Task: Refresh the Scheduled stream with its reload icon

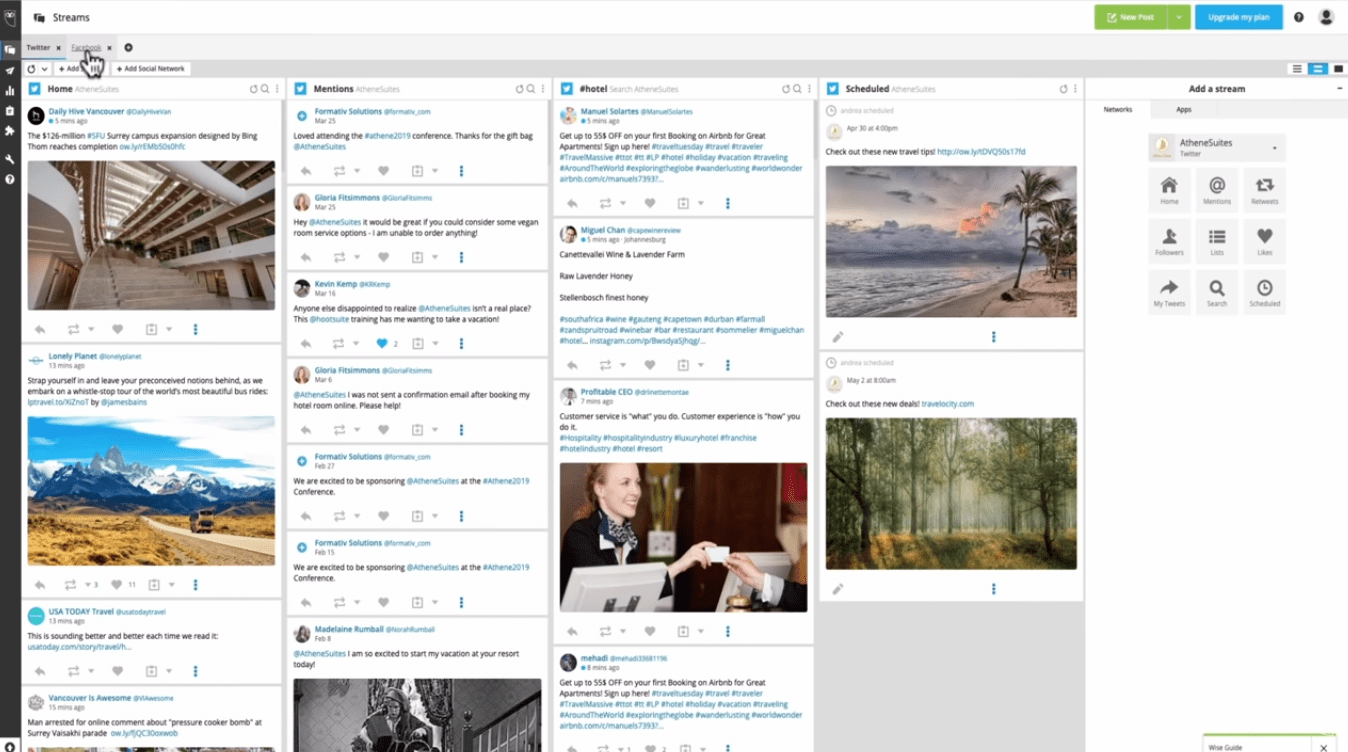Action: pos(1063,88)
